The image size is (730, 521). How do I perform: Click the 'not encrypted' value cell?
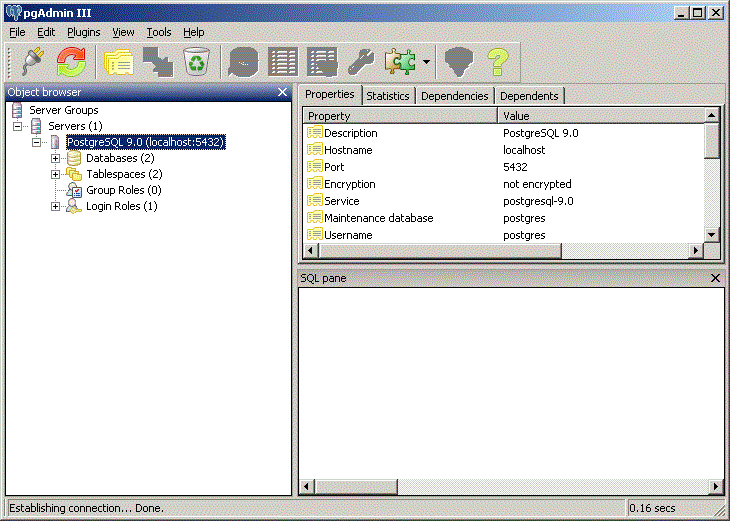[x=537, y=184]
